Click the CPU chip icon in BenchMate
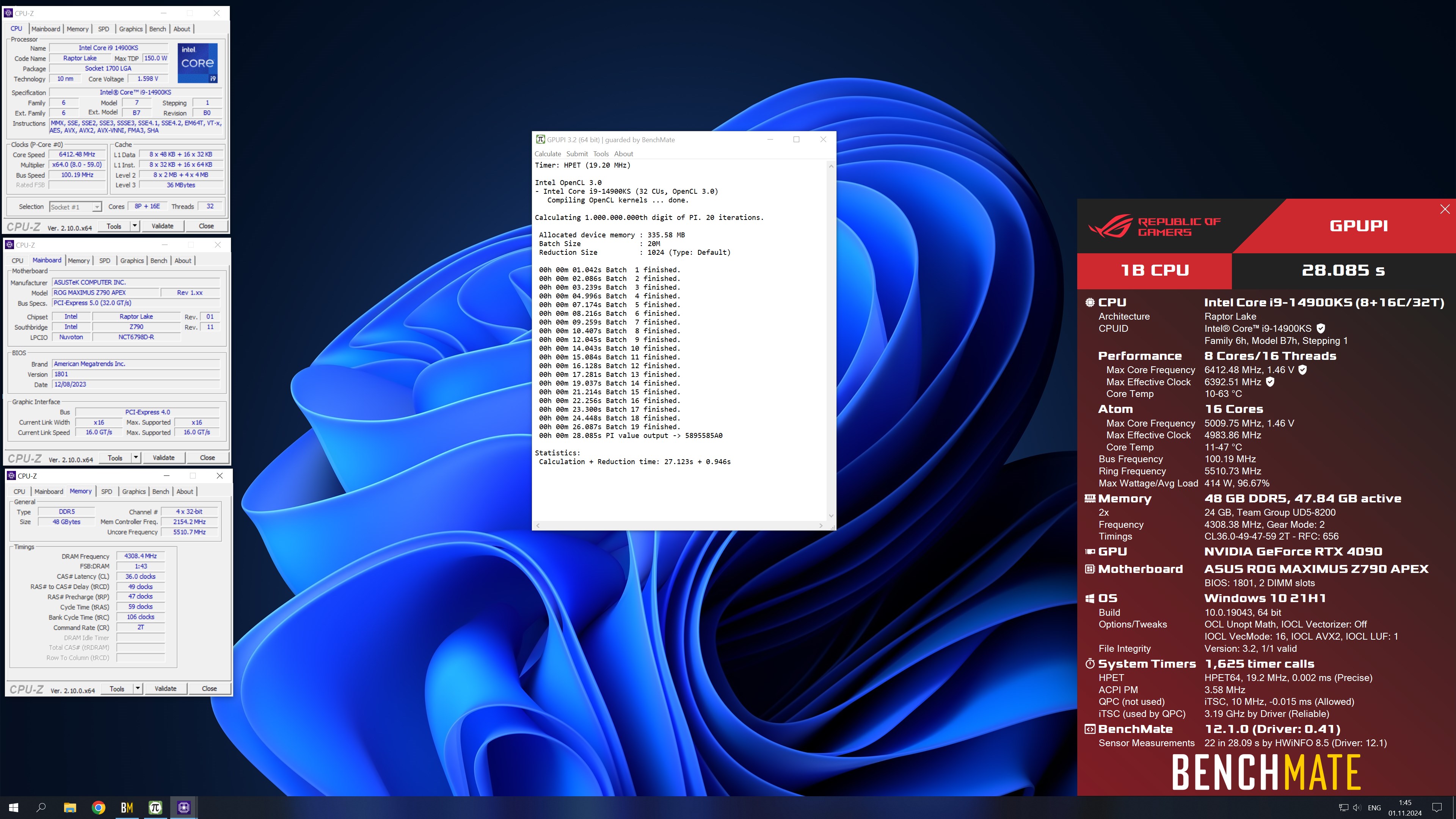Viewport: 1456px width, 819px height. pos(1090,303)
